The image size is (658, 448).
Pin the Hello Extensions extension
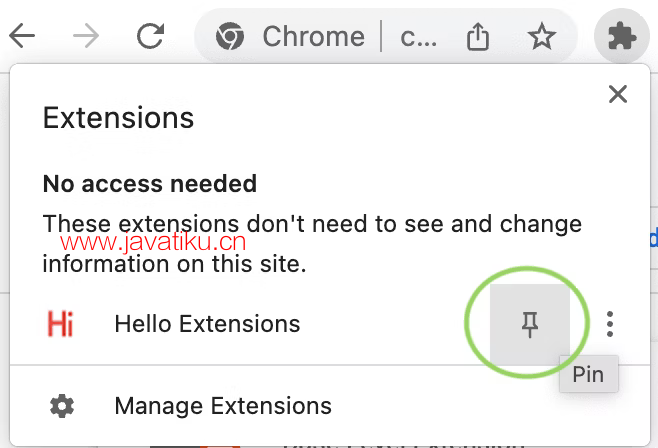pyautogui.click(x=530, y=324)
